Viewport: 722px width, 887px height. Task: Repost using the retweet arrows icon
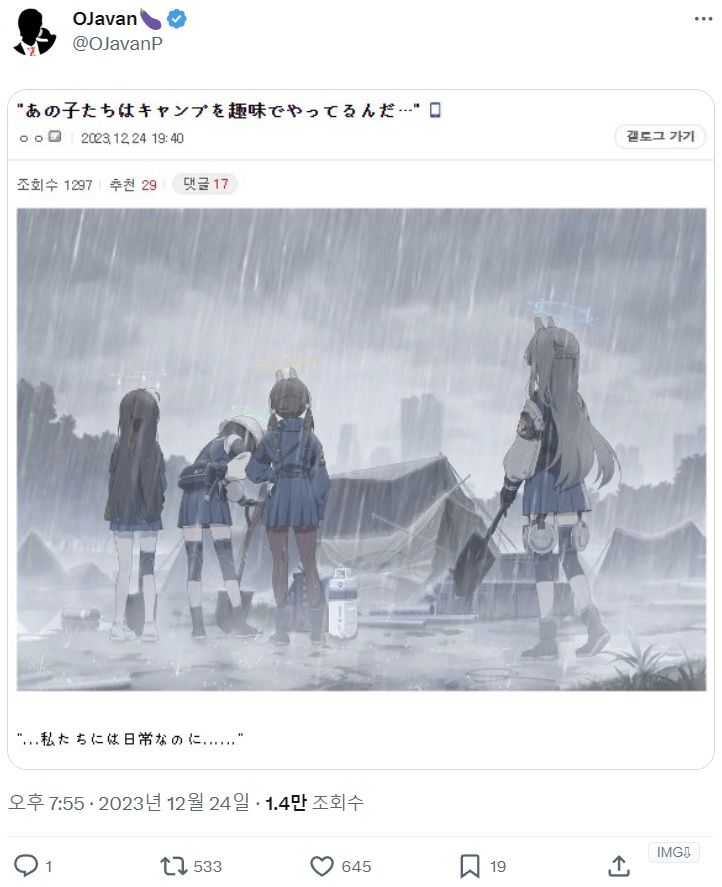coord(173,866)
